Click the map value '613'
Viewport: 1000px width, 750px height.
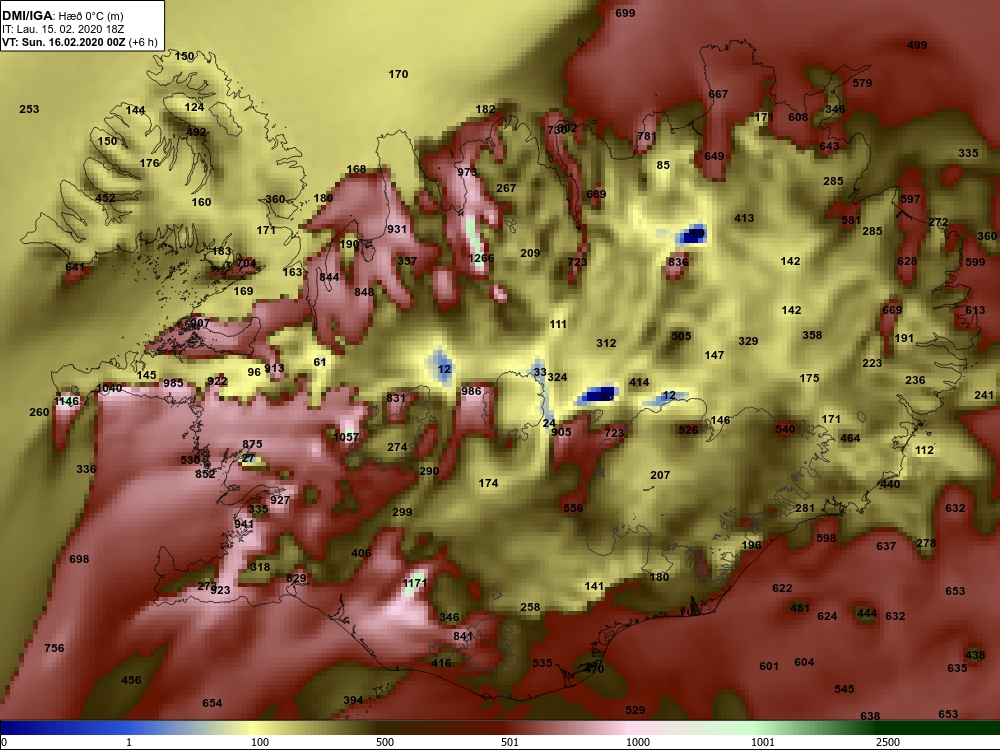(x=975, y=310)
